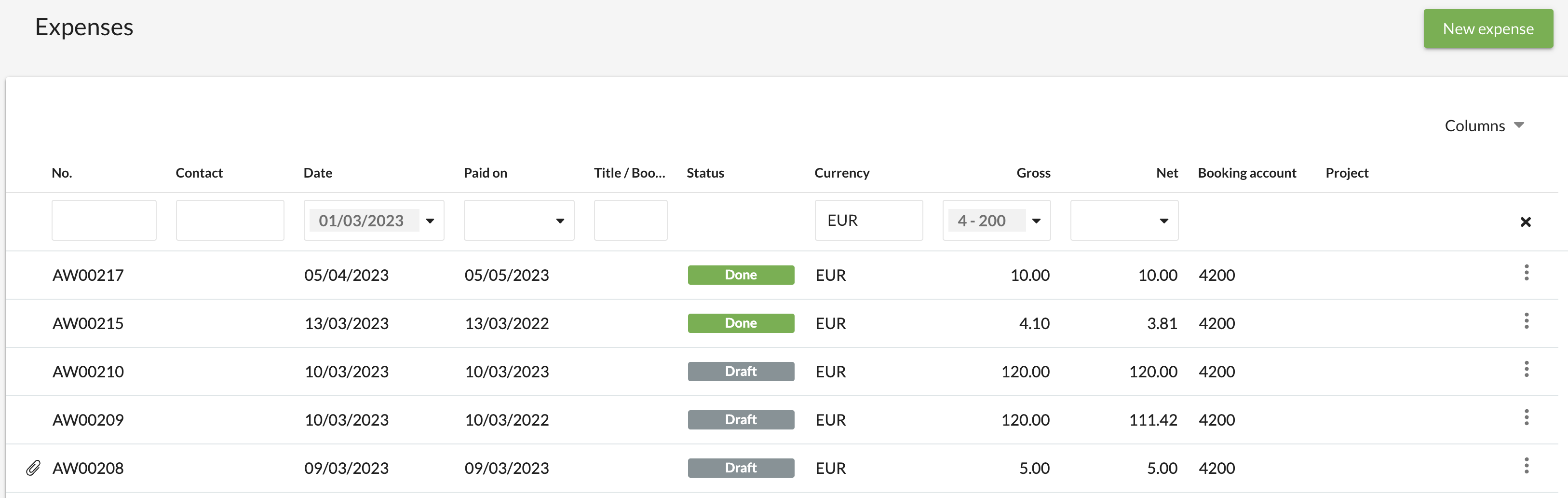Open the three-dot menu for expense AW00208
1568x498 pixels.
click(x=1526, y=466)
